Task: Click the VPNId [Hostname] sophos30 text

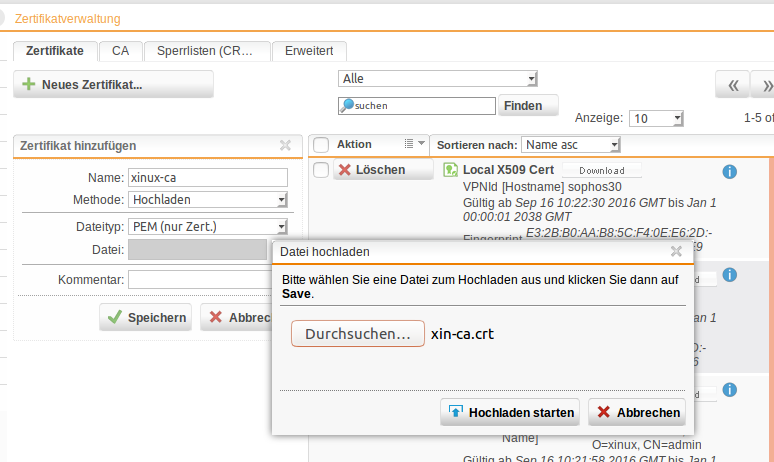Action: [x=542, y=187]
